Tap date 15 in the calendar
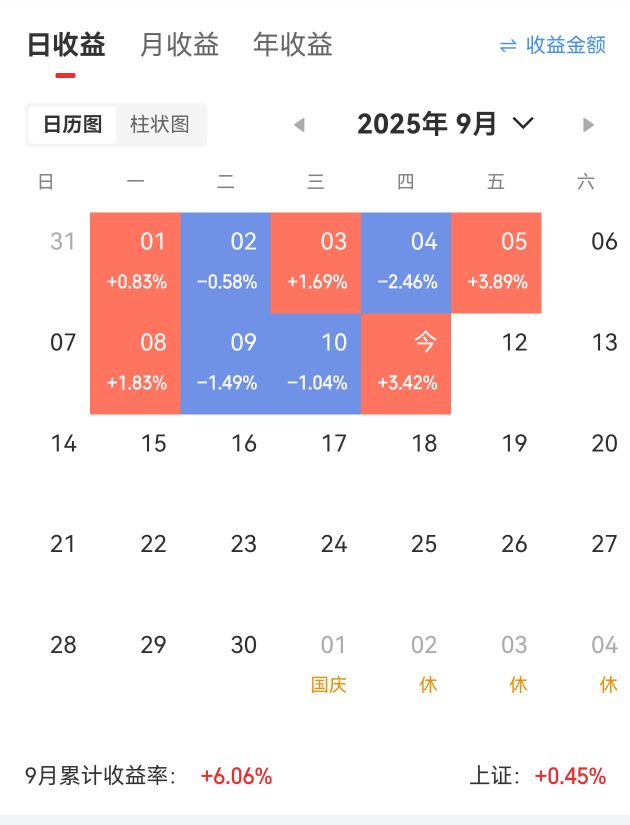This screenshot has width=630, height=825. click(153, 444)
